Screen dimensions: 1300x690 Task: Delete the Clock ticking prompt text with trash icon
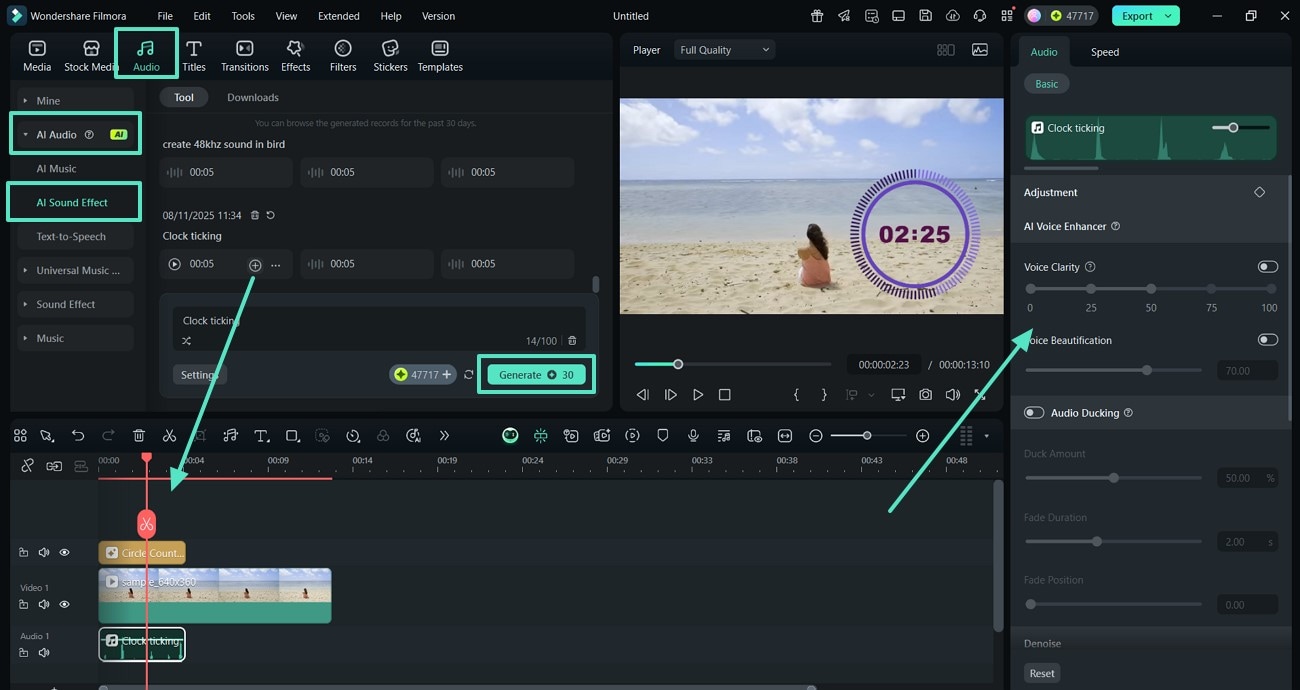(x=572, y=341)
